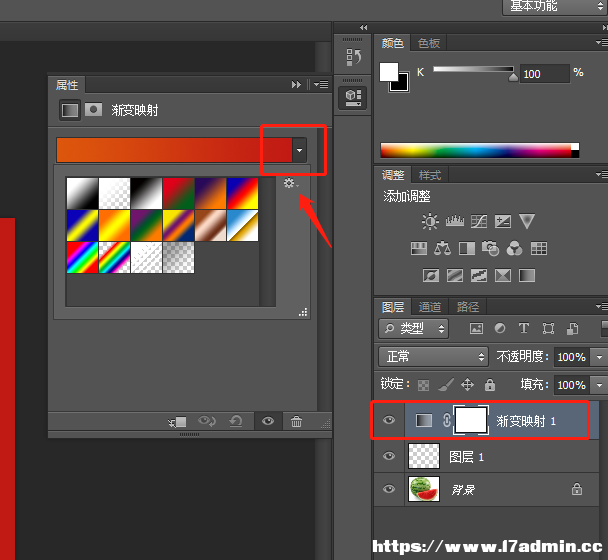Add an Exposure adjustment
The width and height of the screenshot is (608, 560).
click(503, 221)
